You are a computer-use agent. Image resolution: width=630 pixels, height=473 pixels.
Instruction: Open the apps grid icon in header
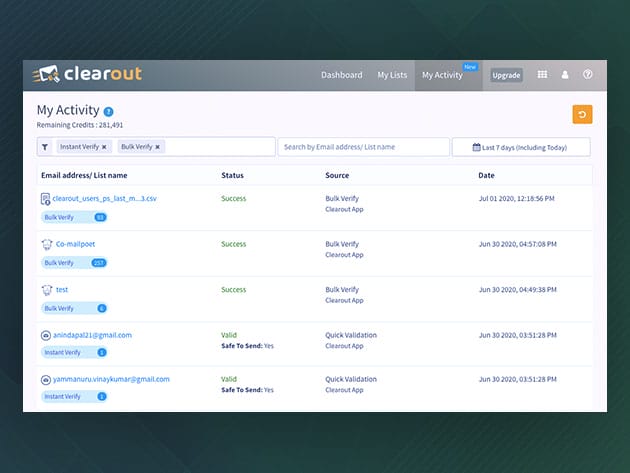click(543, 75)
